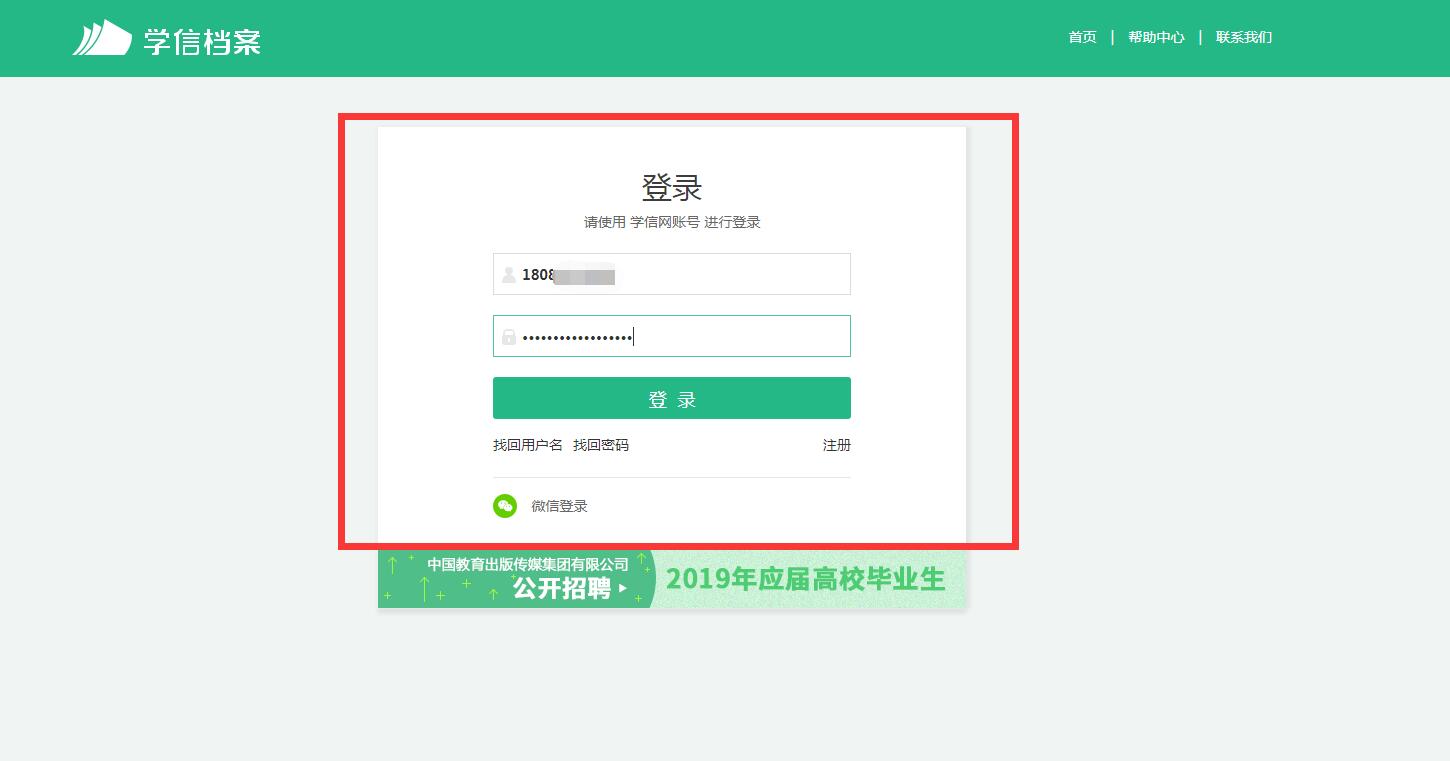Open the 2019年应届高校毕业生 banner
This screenshot has width=1450, height=761.
pyautogui.click(x=806, y=579)
